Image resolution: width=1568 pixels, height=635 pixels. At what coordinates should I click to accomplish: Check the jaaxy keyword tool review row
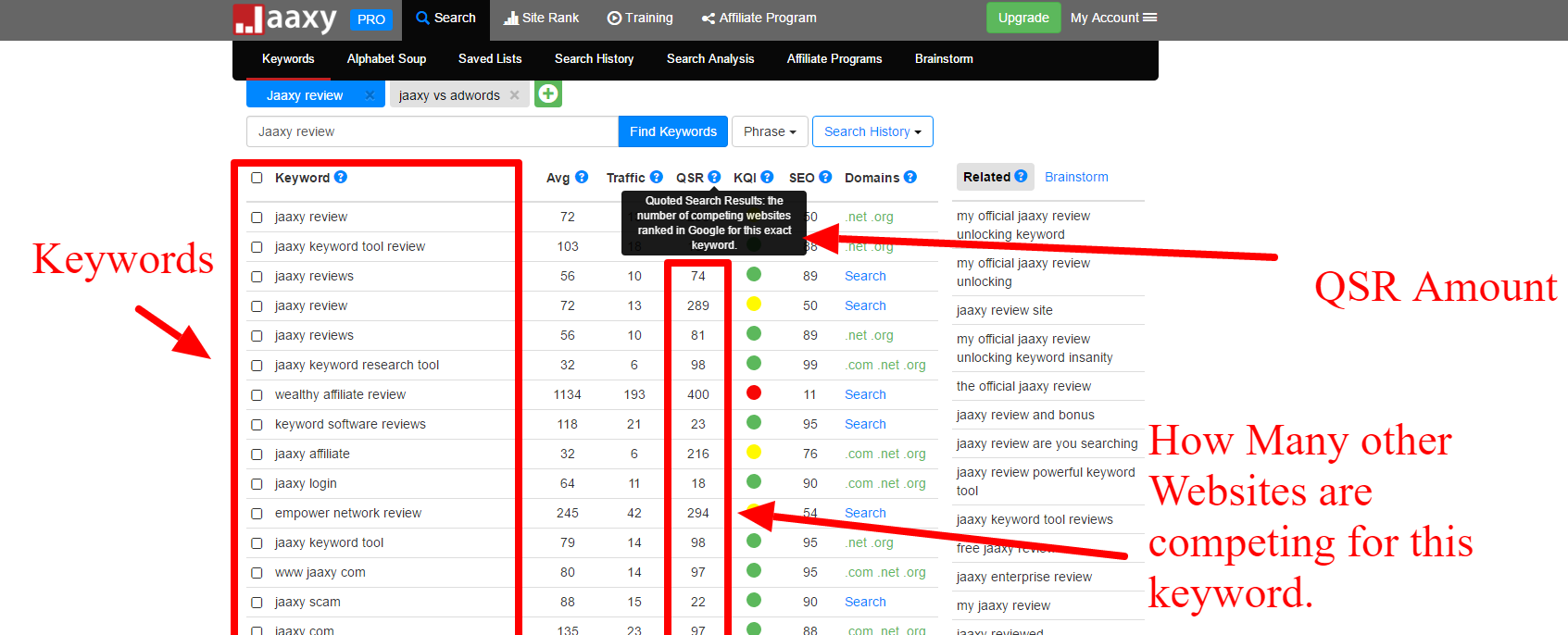click(x=257, y=247)
